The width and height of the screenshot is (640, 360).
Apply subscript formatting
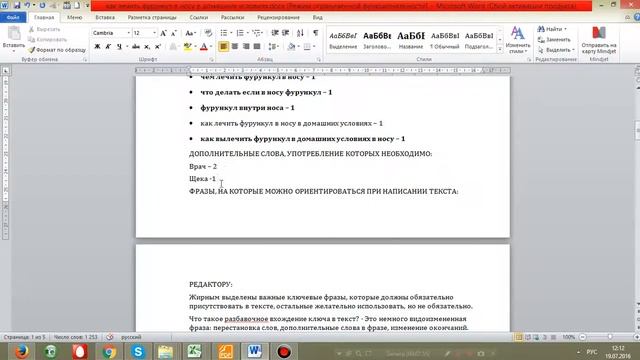147,47
